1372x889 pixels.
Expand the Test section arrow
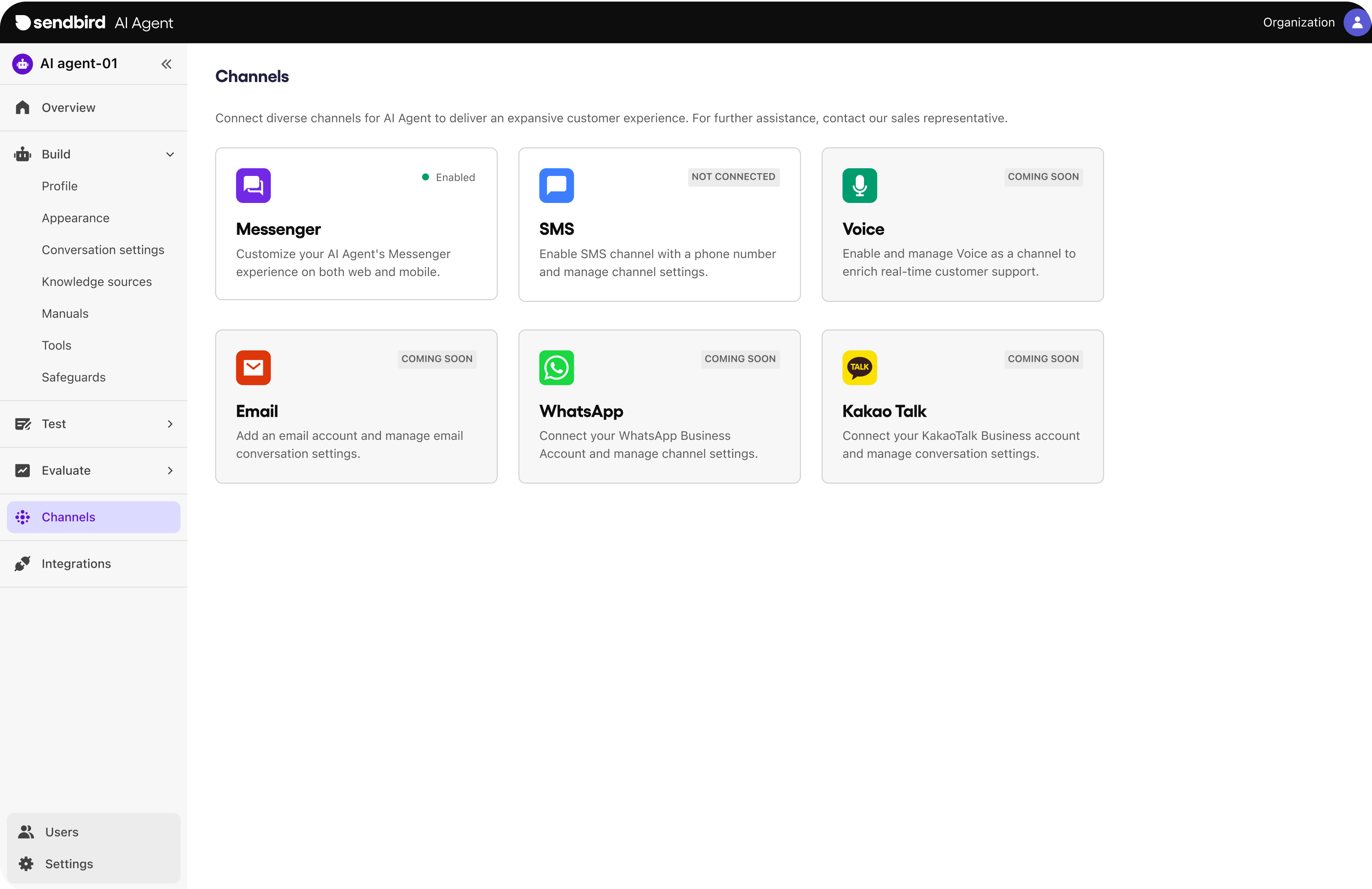(x=170, y=424)
